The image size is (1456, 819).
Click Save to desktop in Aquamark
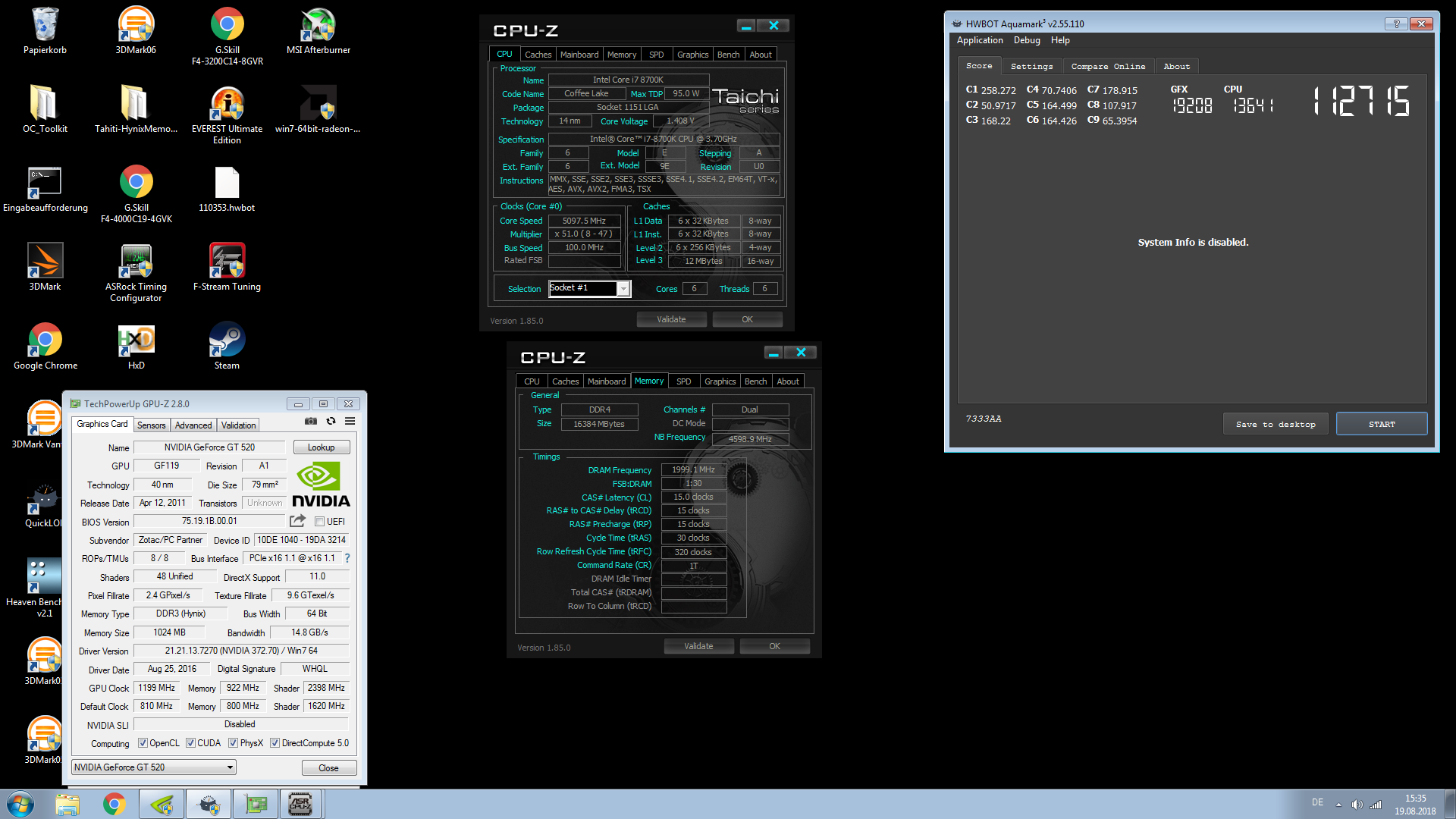(x=1276, y=424)
